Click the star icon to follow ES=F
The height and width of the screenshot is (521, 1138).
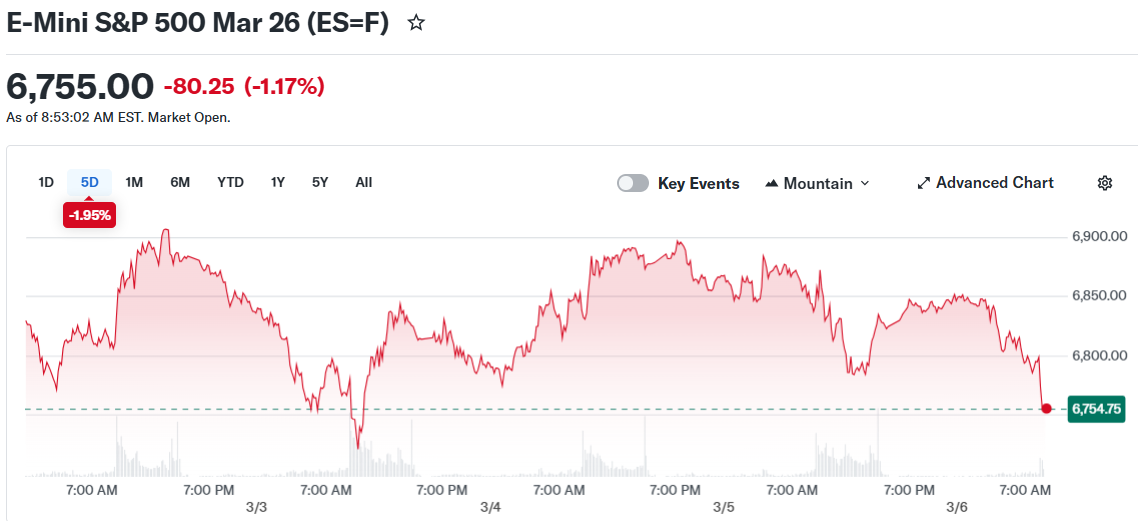[x=416, y=23]
